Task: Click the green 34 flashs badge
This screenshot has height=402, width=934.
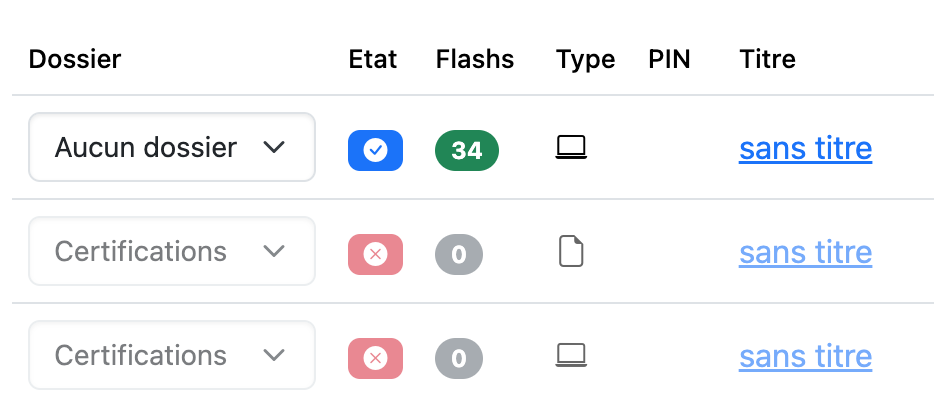Action: (x=467, y=150)
